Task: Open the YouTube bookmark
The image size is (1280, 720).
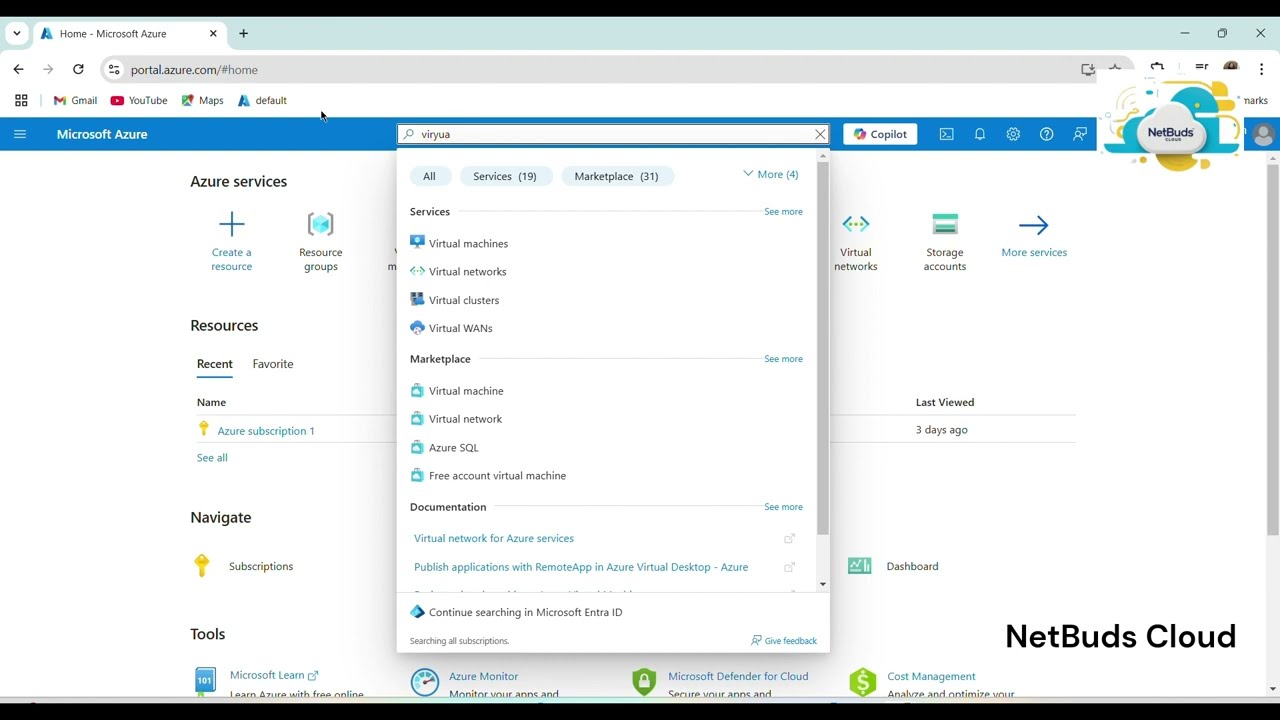Action: tap(139, 100)
